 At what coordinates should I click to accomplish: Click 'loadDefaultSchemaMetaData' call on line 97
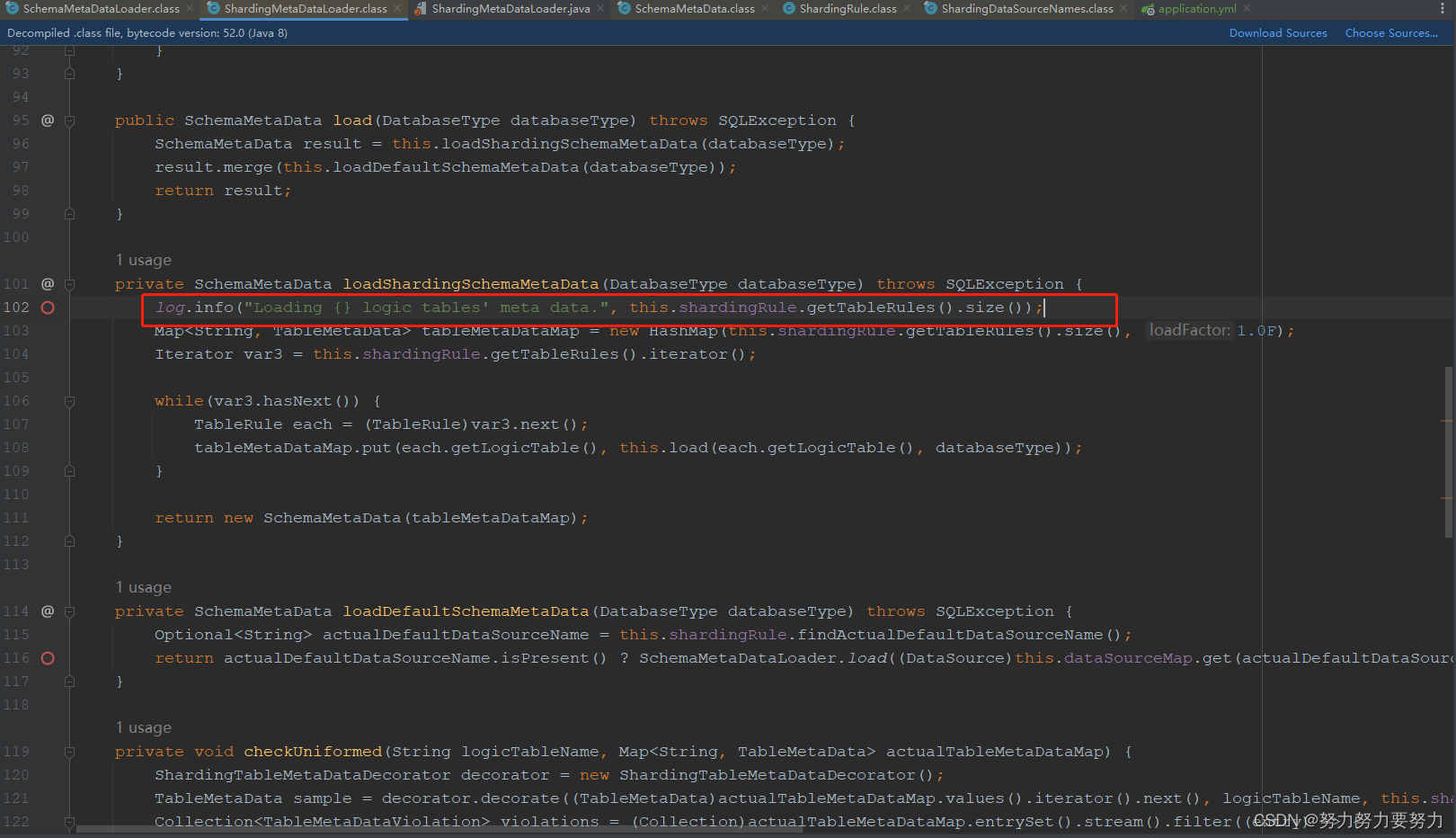tap(456, 167)
